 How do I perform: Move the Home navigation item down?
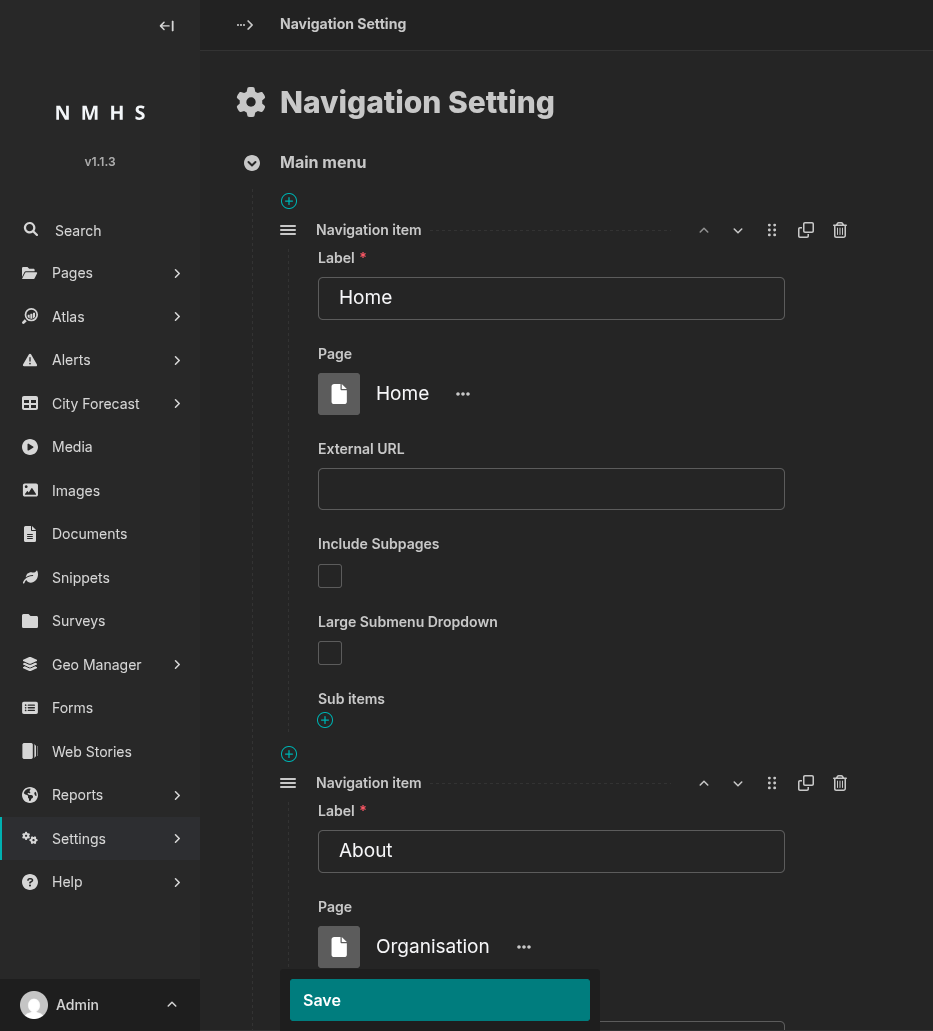pos(738,230)
